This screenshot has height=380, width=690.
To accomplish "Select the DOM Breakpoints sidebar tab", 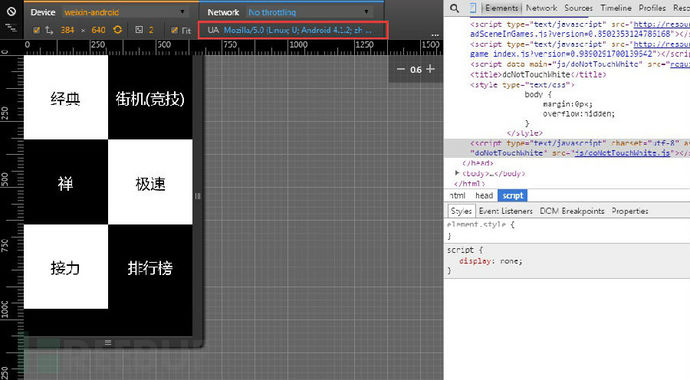I will 572,211.
